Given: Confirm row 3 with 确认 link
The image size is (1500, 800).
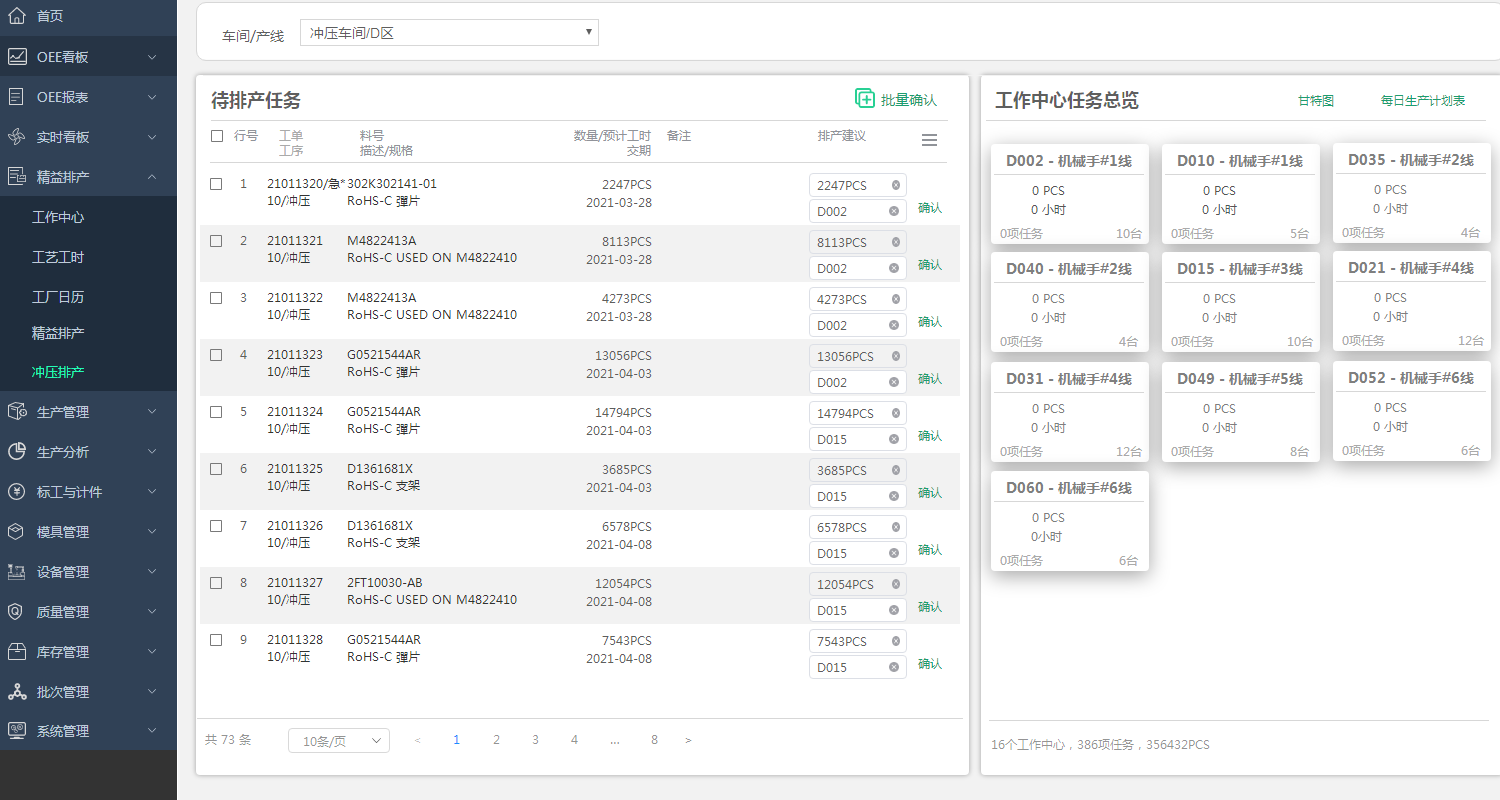Looking at the screenshot, I should pos(930,322).
